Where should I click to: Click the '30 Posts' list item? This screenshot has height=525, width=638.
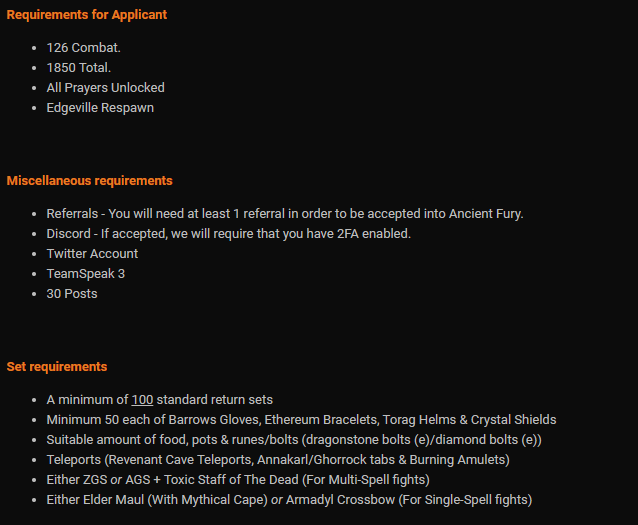72,294
